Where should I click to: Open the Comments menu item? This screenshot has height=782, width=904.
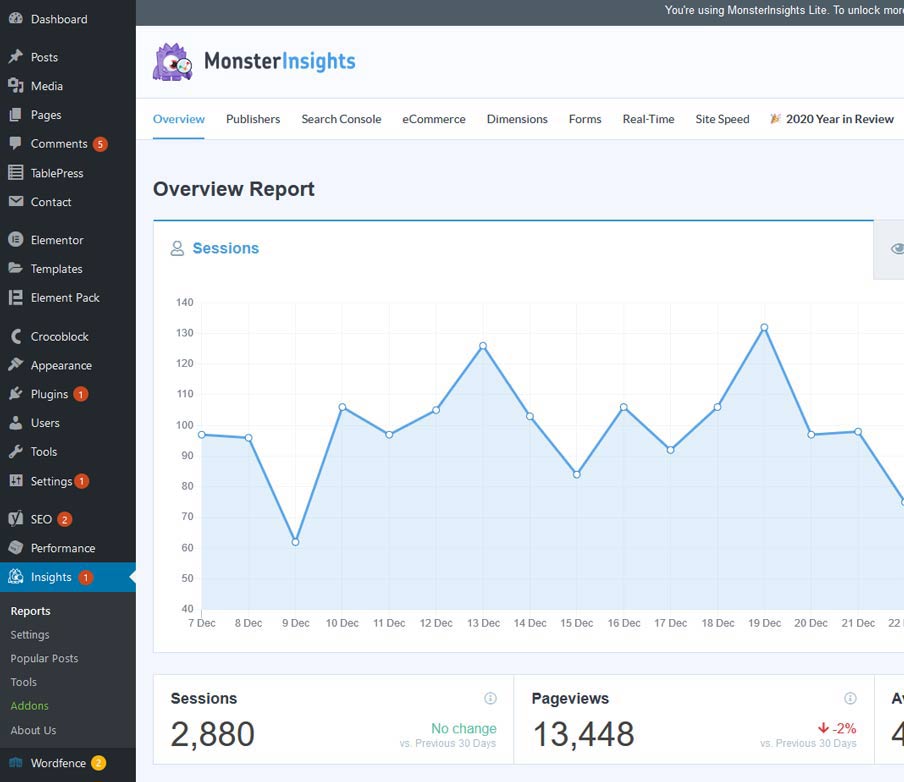(x=68, y=144)
